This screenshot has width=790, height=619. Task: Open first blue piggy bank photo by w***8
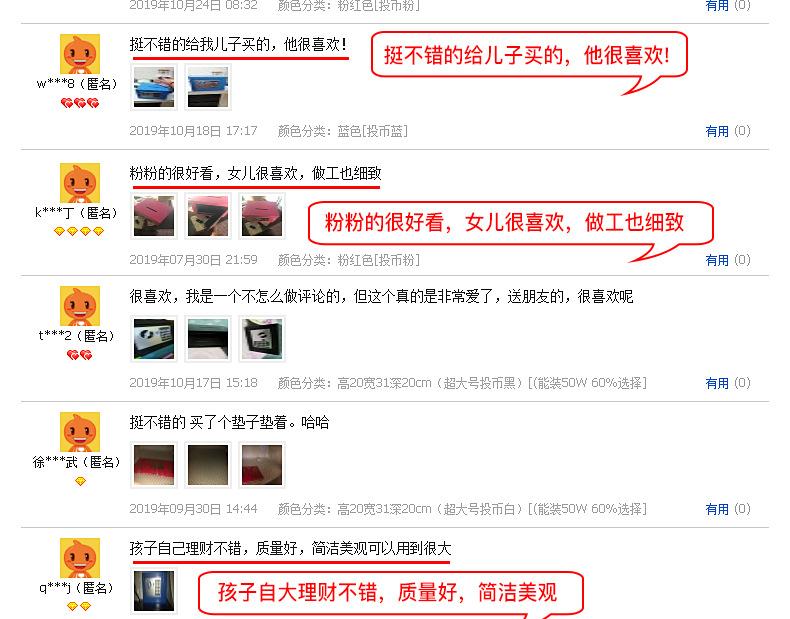click(154, 87)
